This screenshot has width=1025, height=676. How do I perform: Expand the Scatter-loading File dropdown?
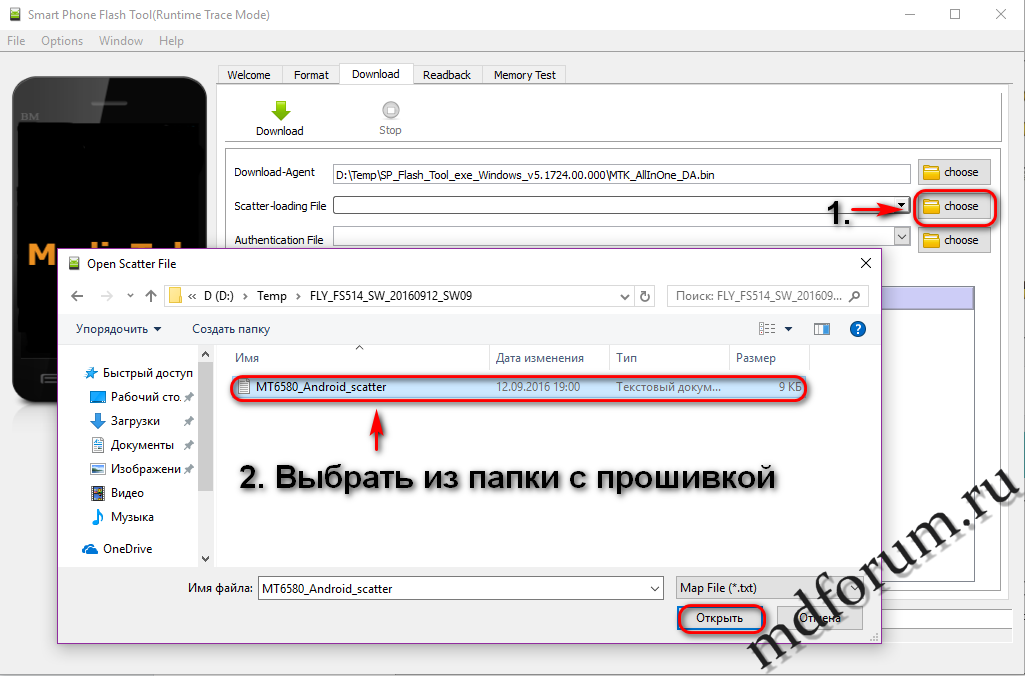901,206
